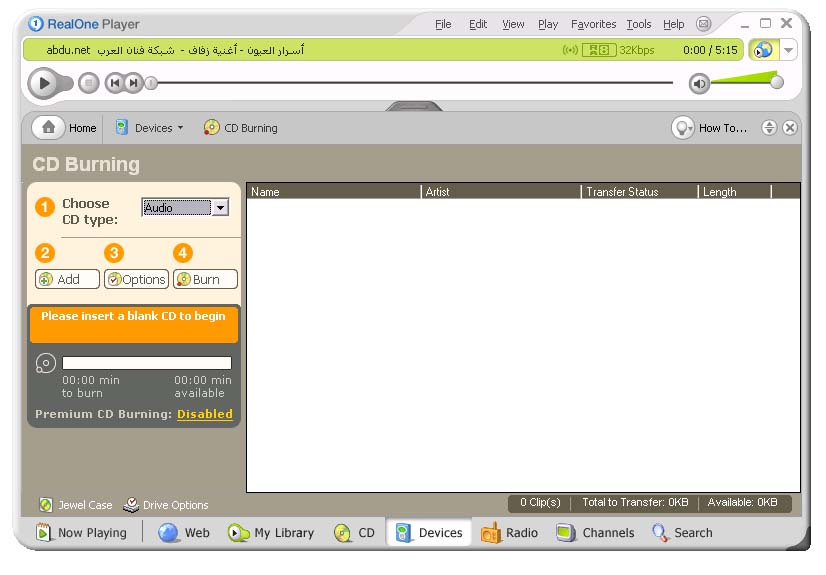Viewport: 826px width, 575px height.
Task: Switch to Channels tab
Action: point(595,533)
